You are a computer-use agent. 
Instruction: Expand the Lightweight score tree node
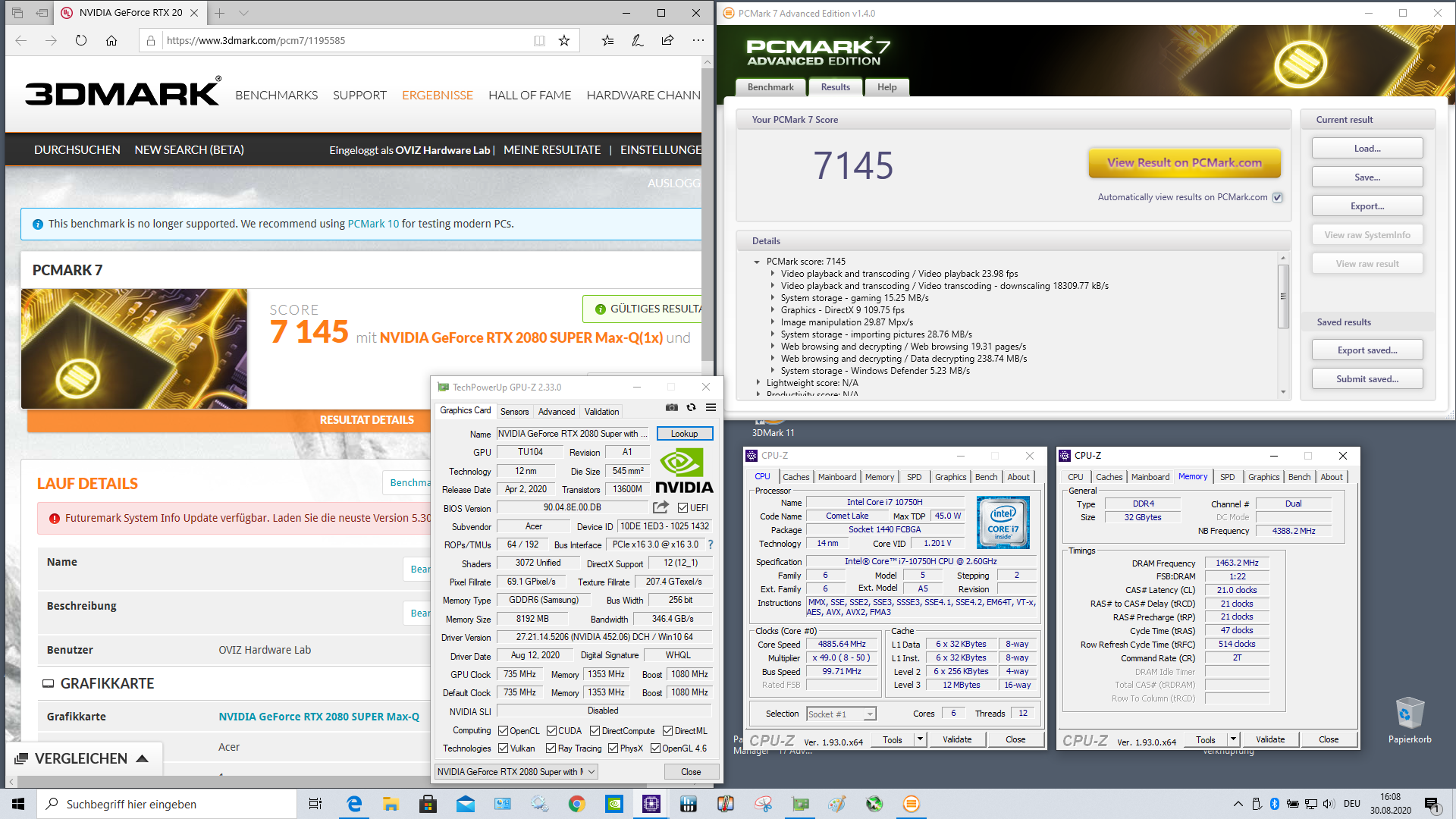pyautogui.click(x=757, y=383)
